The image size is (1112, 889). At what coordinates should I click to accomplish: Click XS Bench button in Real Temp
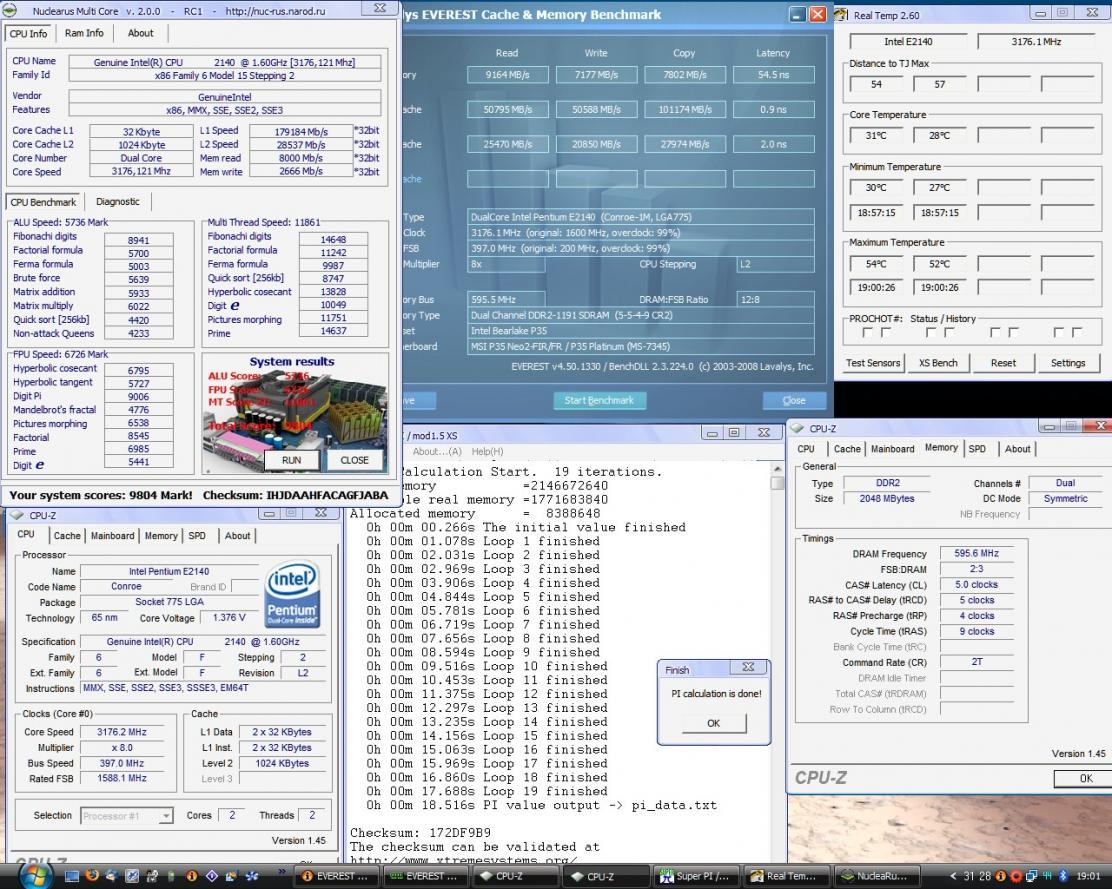click(x=938, y=363)
